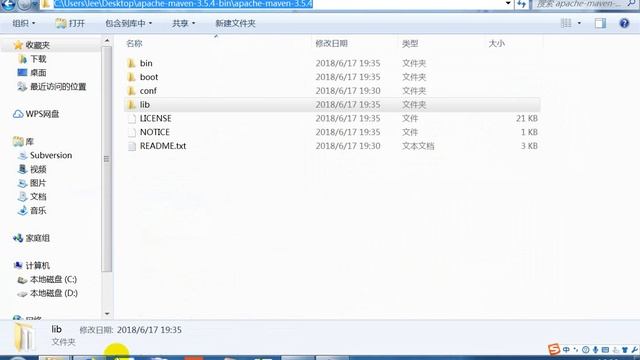Click the navigation pane scroll up arrow
This screenshot has width=640, height=360.
coord(107,40)
